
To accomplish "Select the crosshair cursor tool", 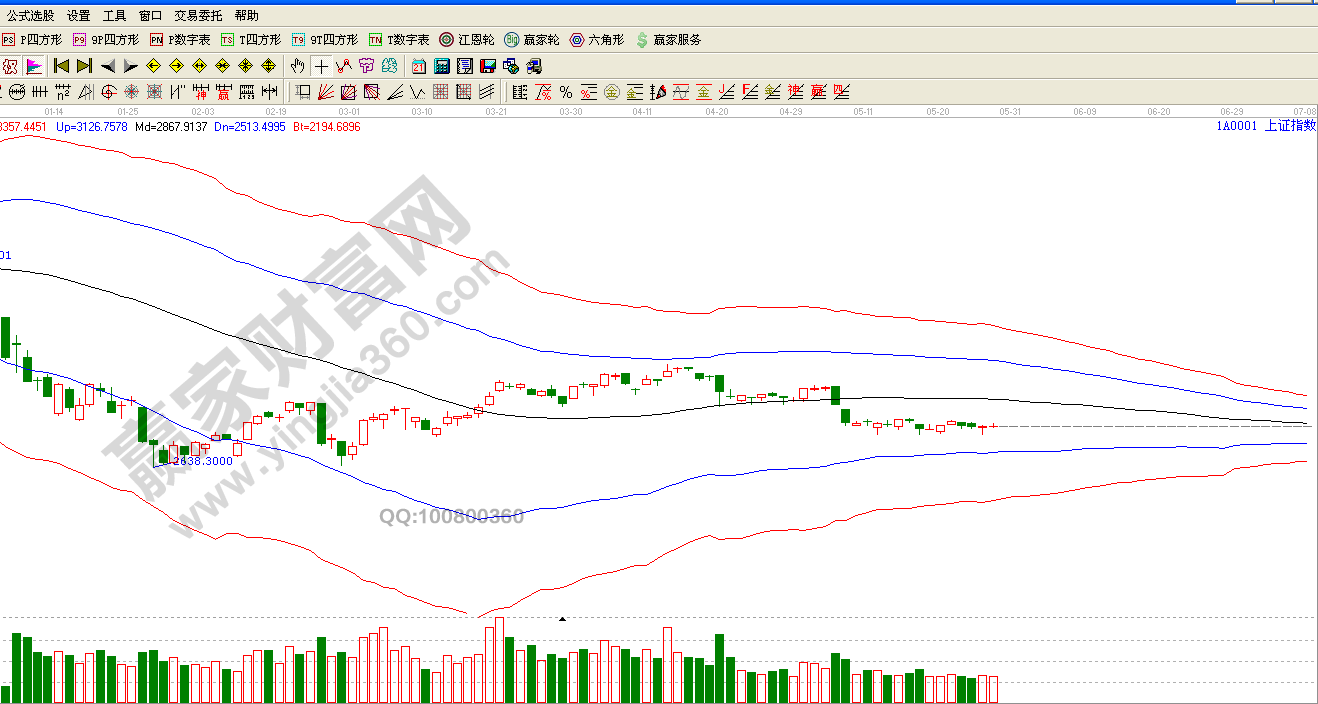I will 320,67.
